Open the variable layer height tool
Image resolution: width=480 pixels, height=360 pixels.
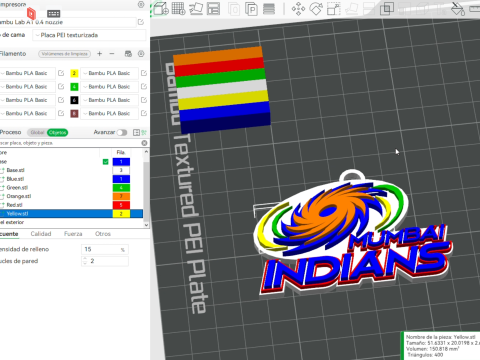click(x=269, y=9)
